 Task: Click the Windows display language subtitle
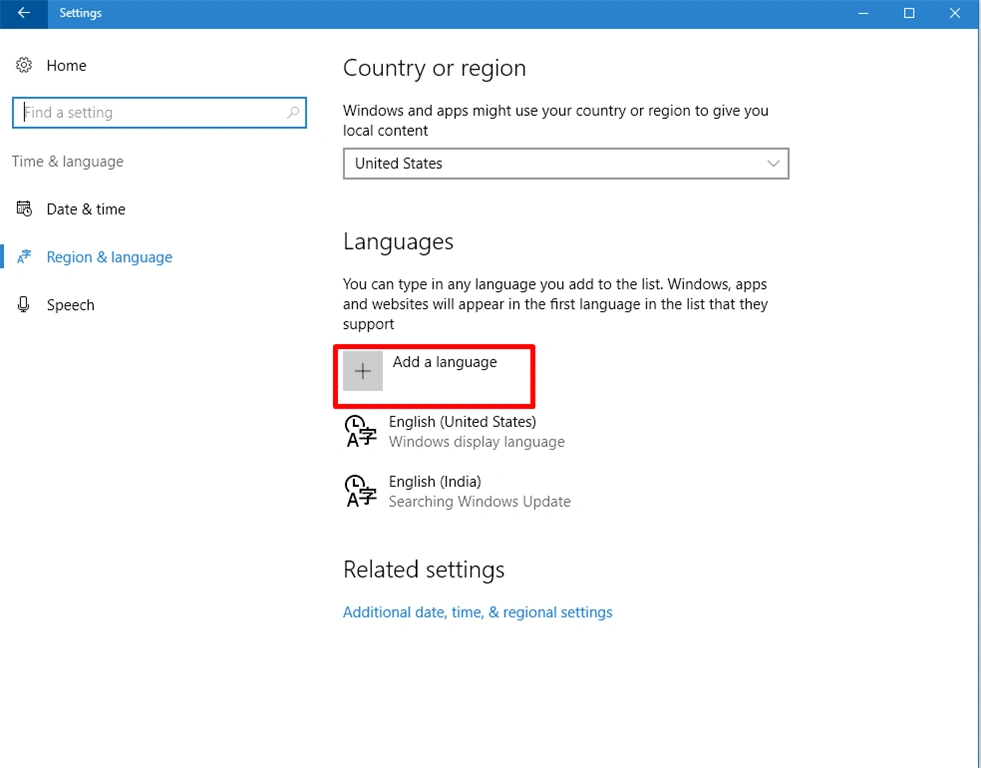(477, 442)
